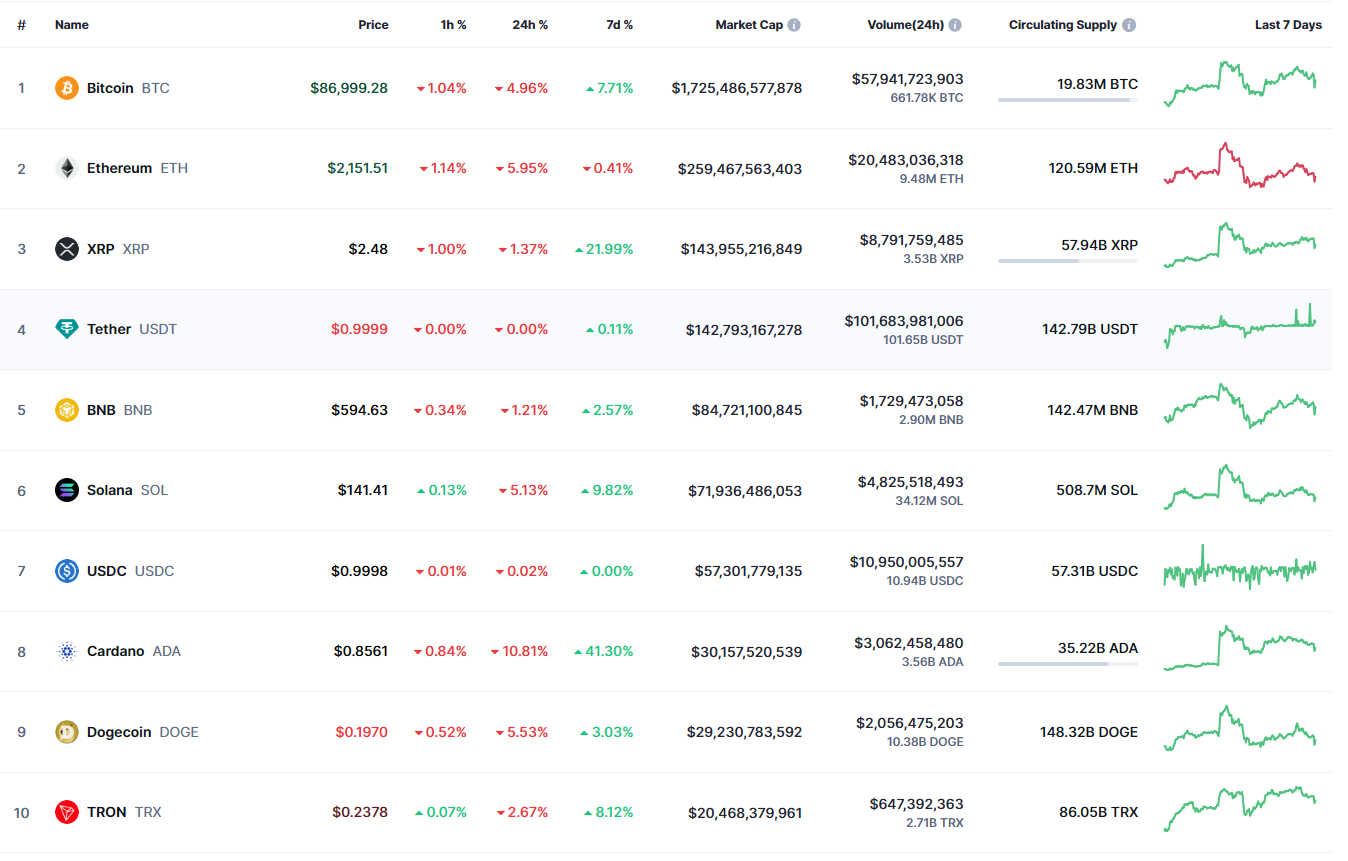Open Cardano's 7-day sparkline chart
This screenshot has width=1348, height=861.
(1240, 648)
